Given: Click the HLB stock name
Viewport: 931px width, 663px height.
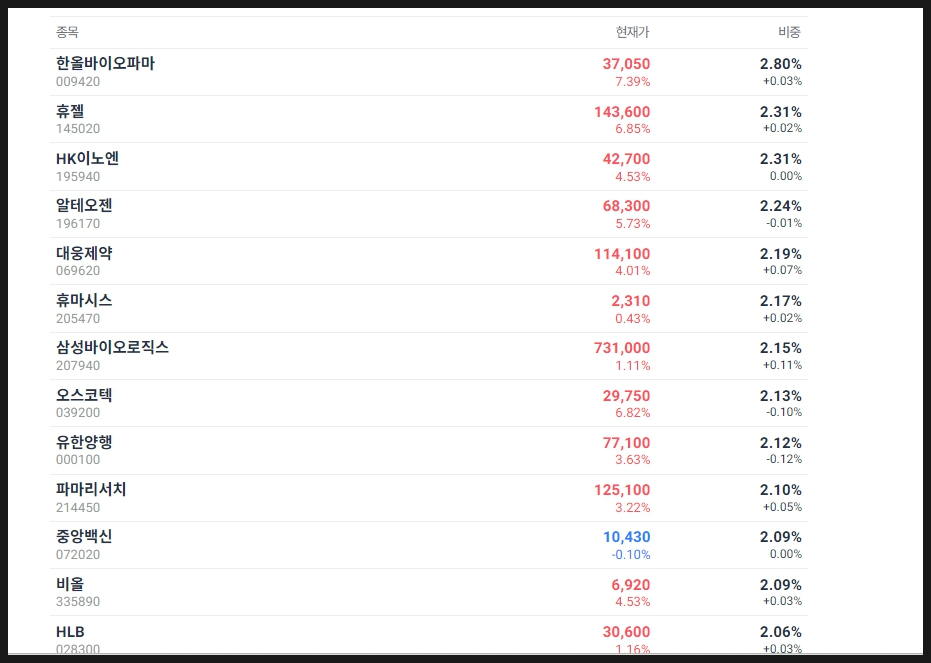Looking at the screenshot, I should coord(70,632).
